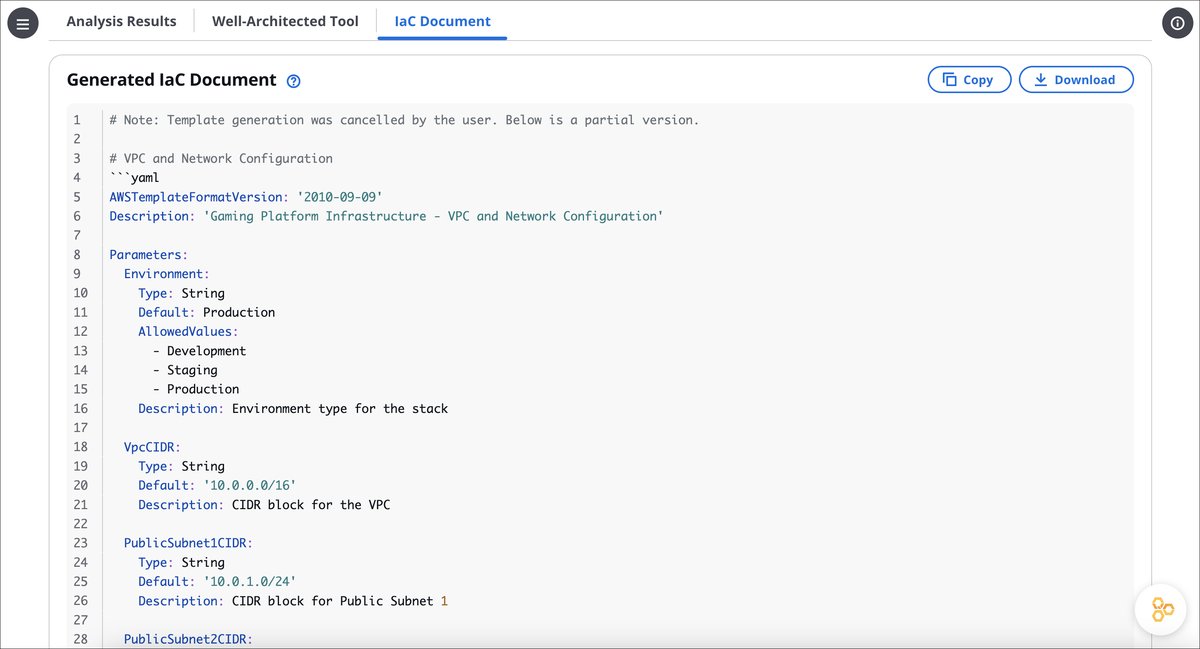Click line number 10 in the gutter
Viewport: 1200px width, 649px height.
[x=80, y=293]
